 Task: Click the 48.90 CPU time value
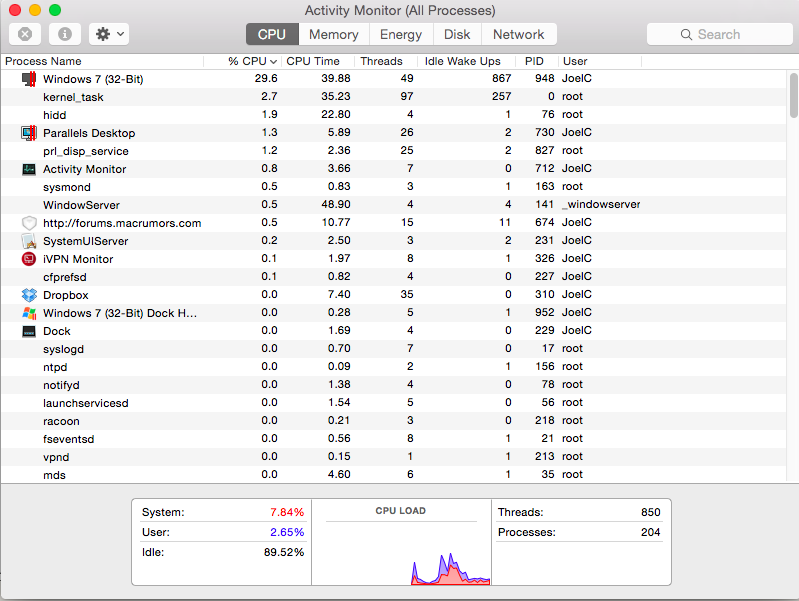(335, 204)
